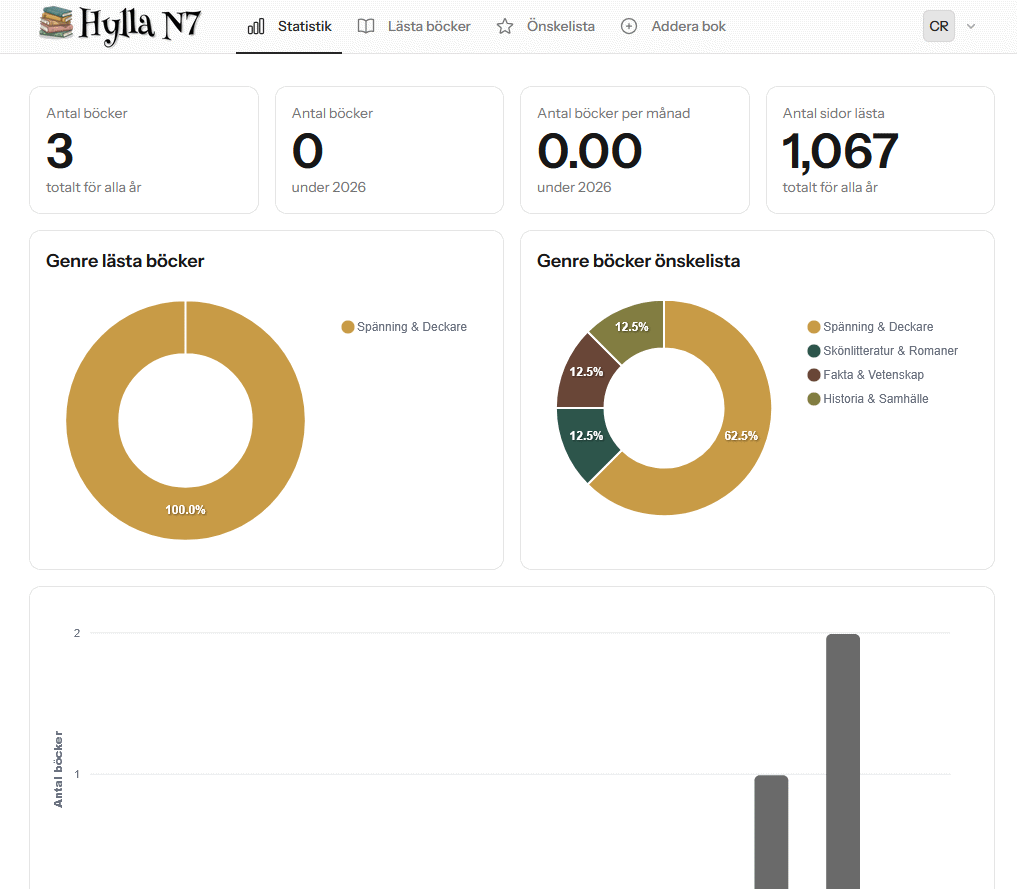
Task: Click the stacked books logo icon
Action: [57, 24]
